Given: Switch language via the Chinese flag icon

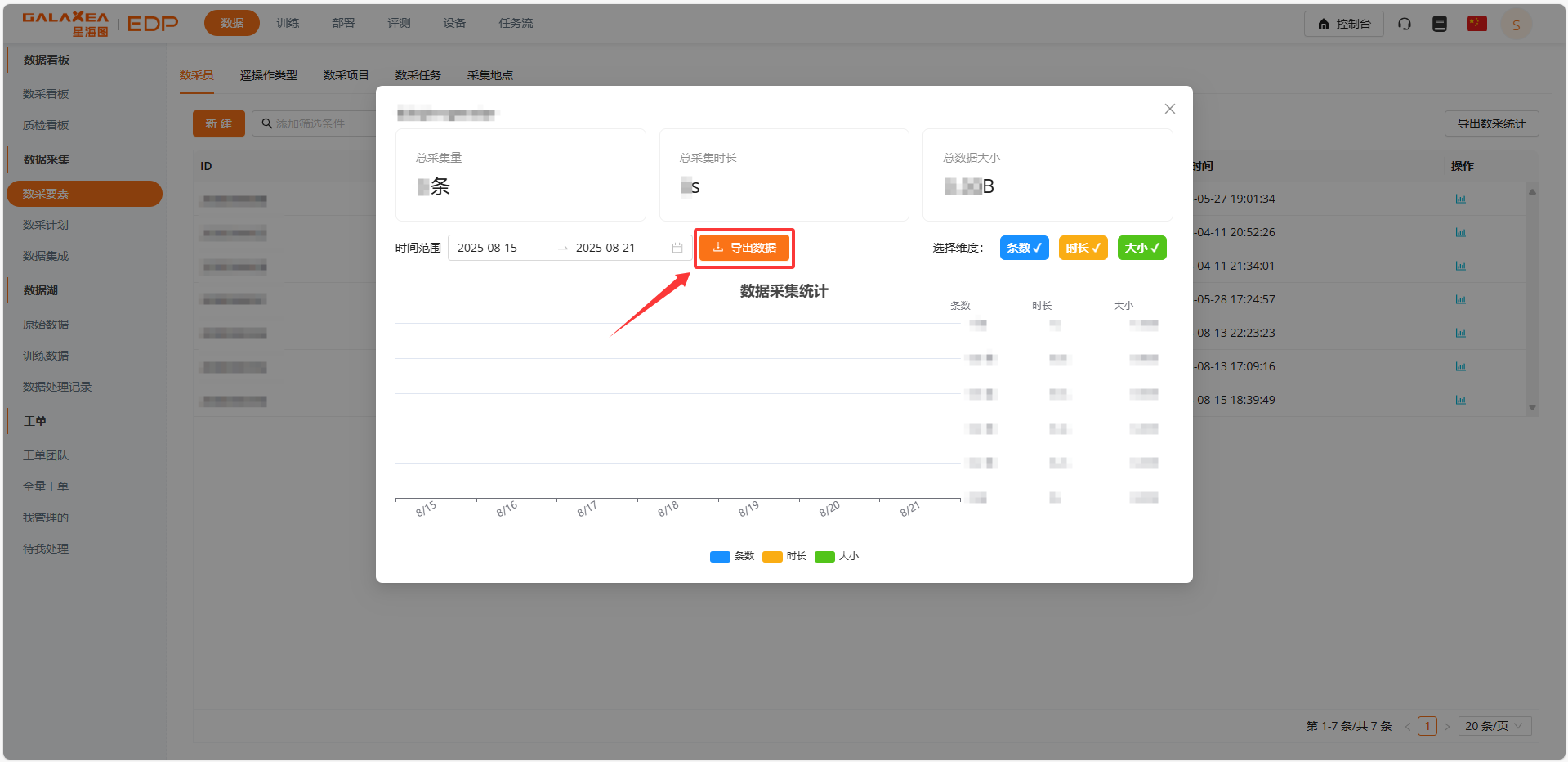Looking at the screenshot, I should (1476, 24).
